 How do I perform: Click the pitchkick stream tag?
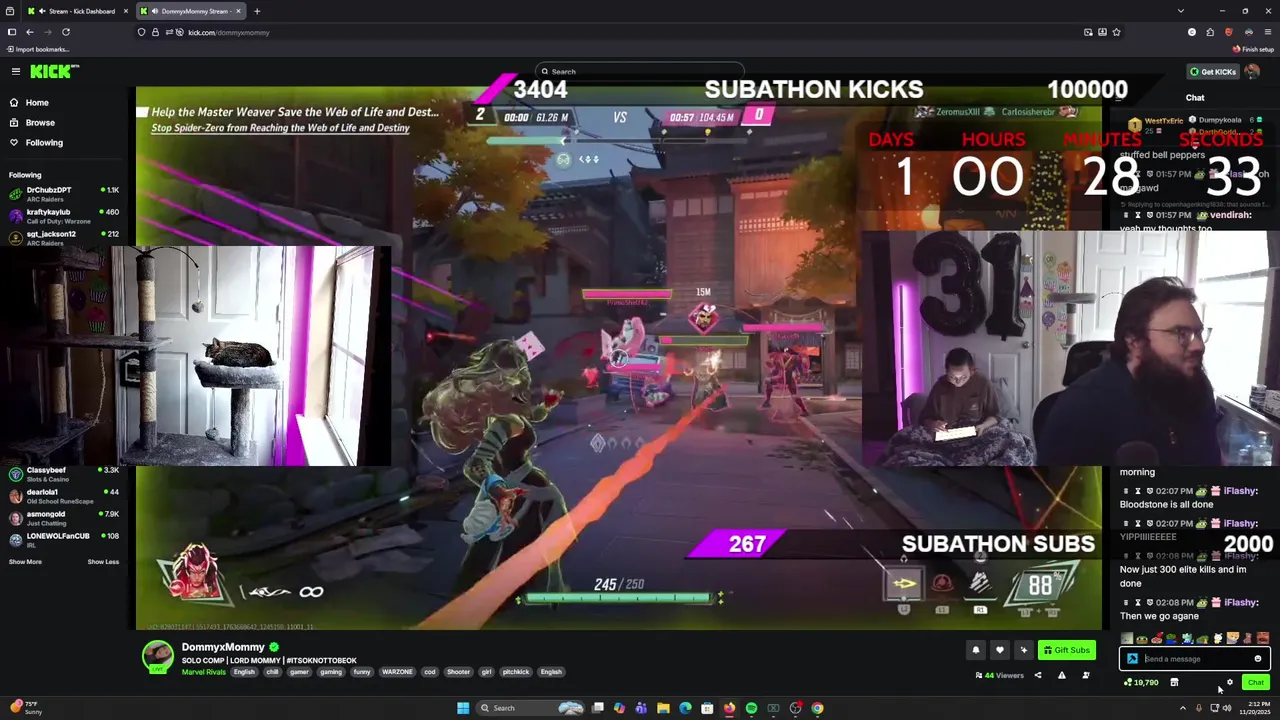coord(516,672)
